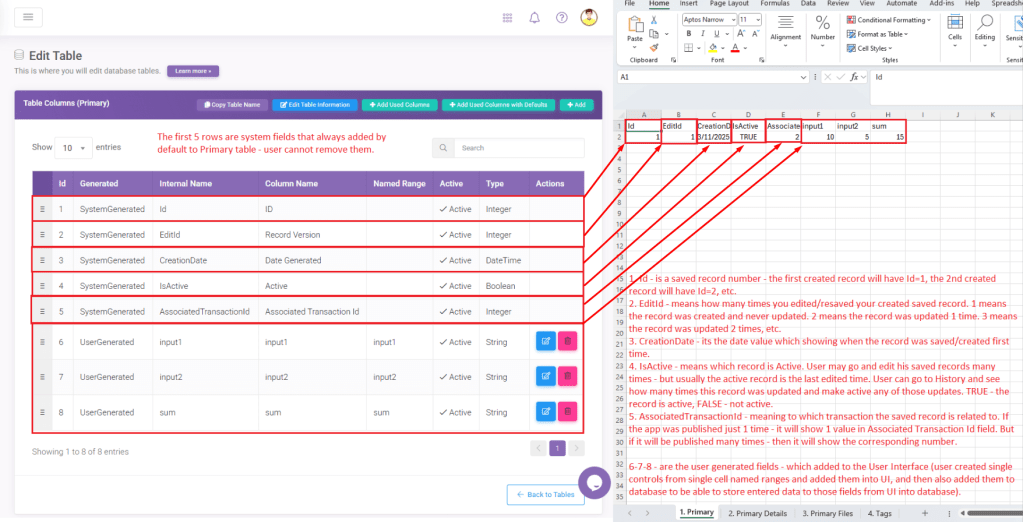The height and width of the screenshot is (522, 1023).
Task: Click the notifications bell icon
Action: click(x=535, y=17)
